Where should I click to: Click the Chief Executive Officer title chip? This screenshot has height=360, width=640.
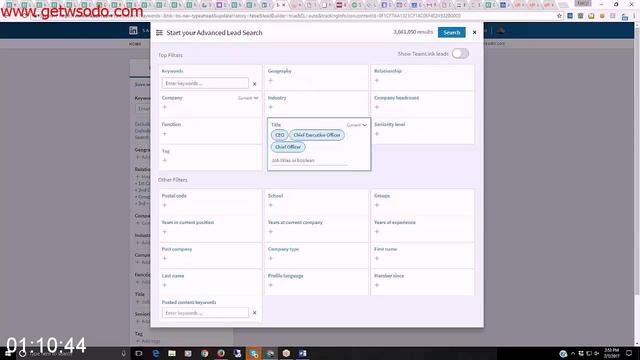tap(317, 135)
